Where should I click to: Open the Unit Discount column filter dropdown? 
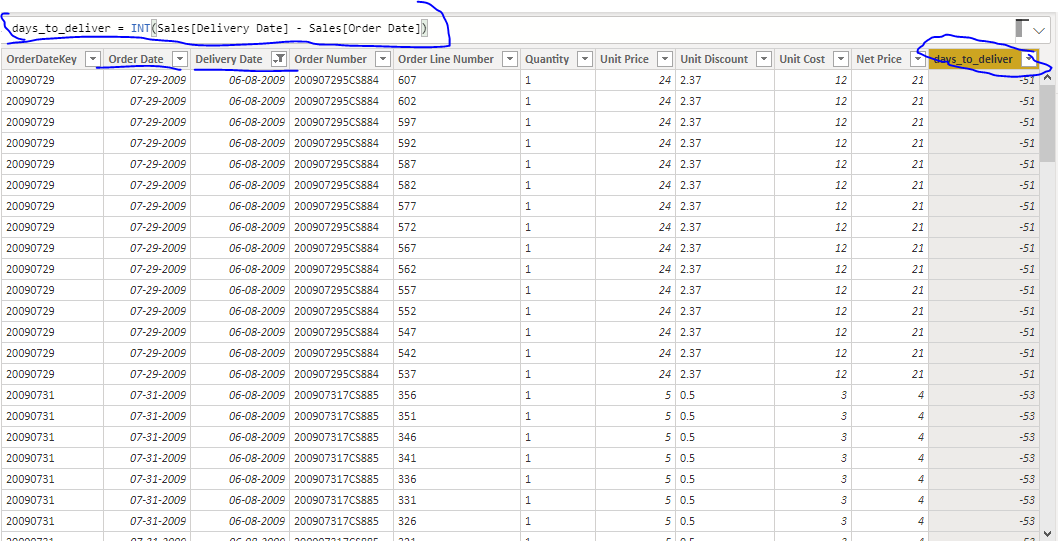pyautogui.click(x=764, y=59)
